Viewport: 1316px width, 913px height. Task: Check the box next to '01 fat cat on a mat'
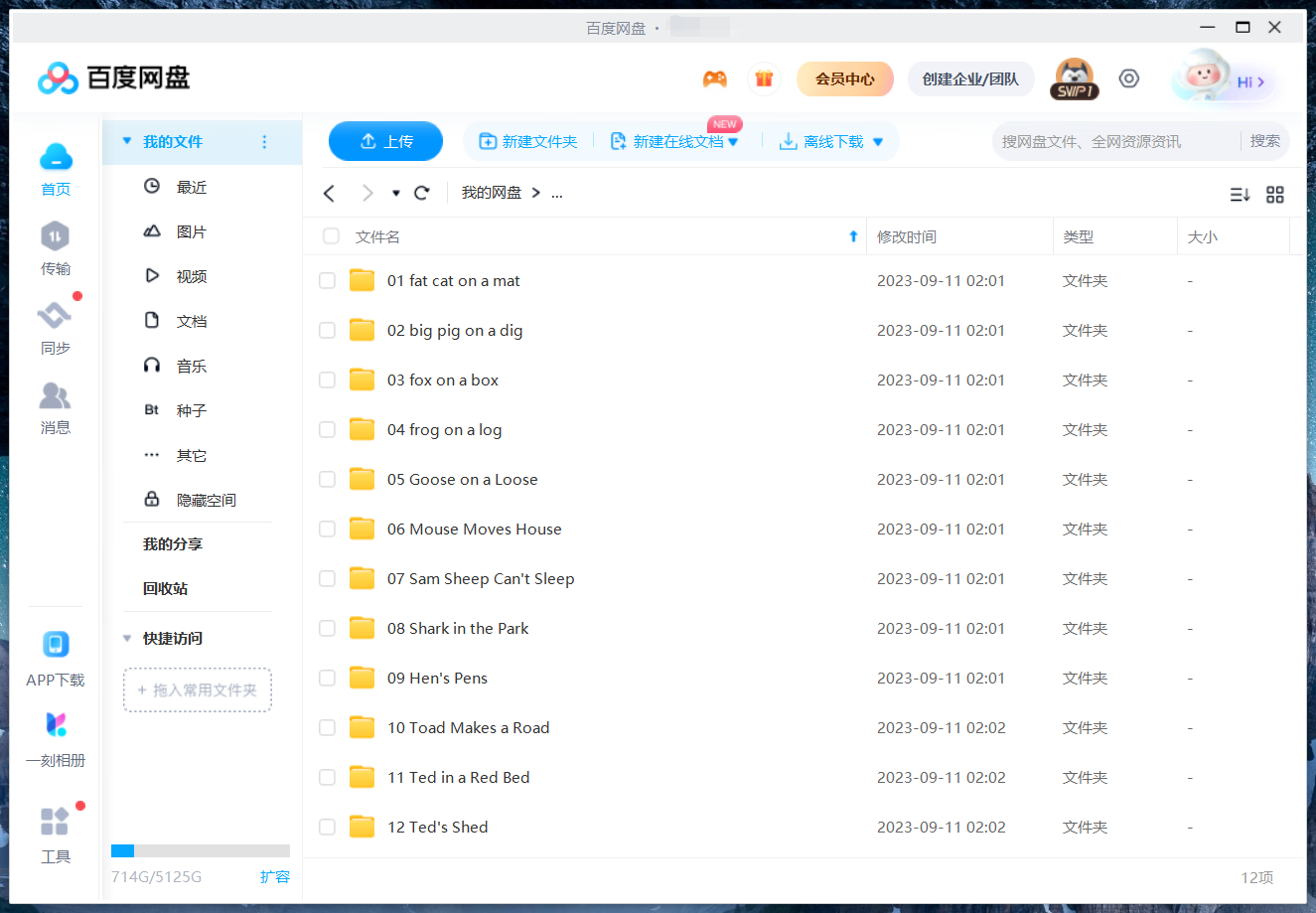pos(327,280)
